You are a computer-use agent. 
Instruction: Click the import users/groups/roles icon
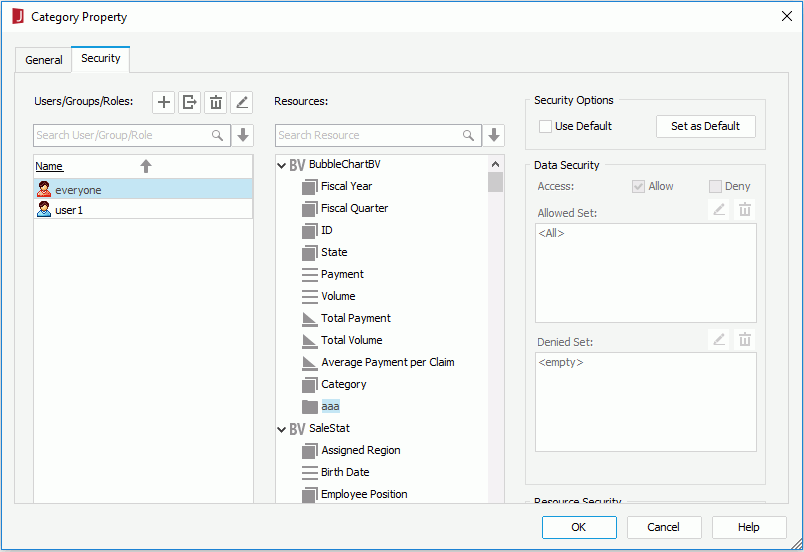[190, 103]
